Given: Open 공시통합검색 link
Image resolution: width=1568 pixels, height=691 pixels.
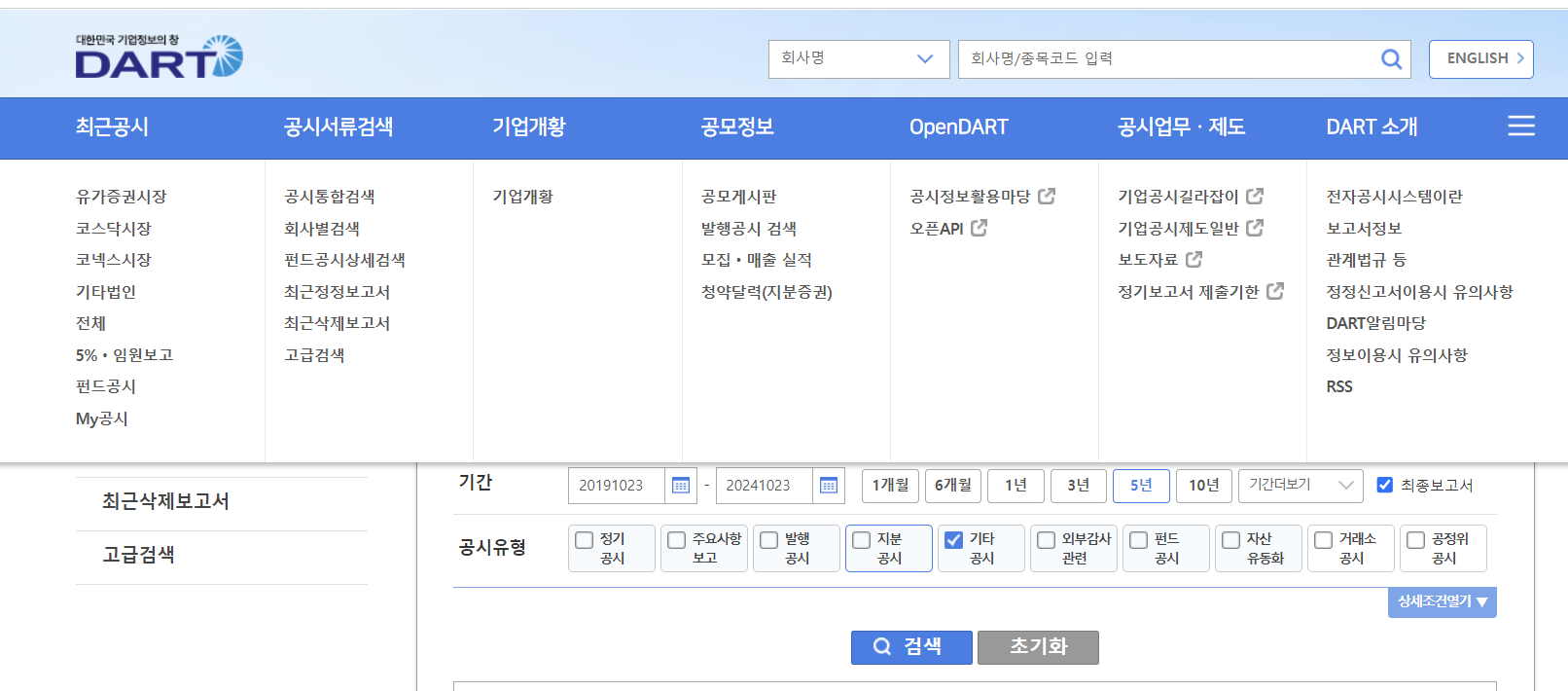Looking at the screenshot, I should point(330,197).
